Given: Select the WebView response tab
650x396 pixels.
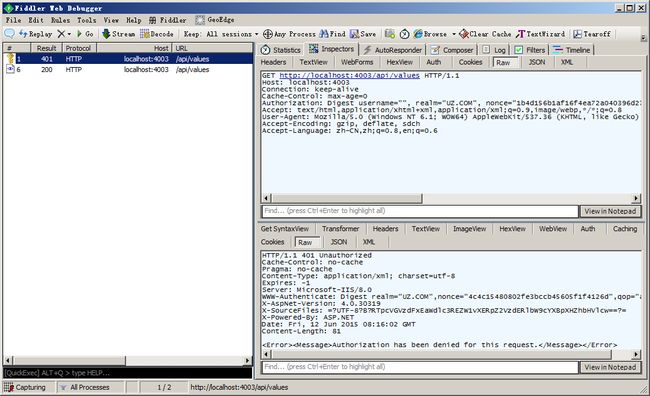Looking at the screenshot, I should tap(553, 229).
